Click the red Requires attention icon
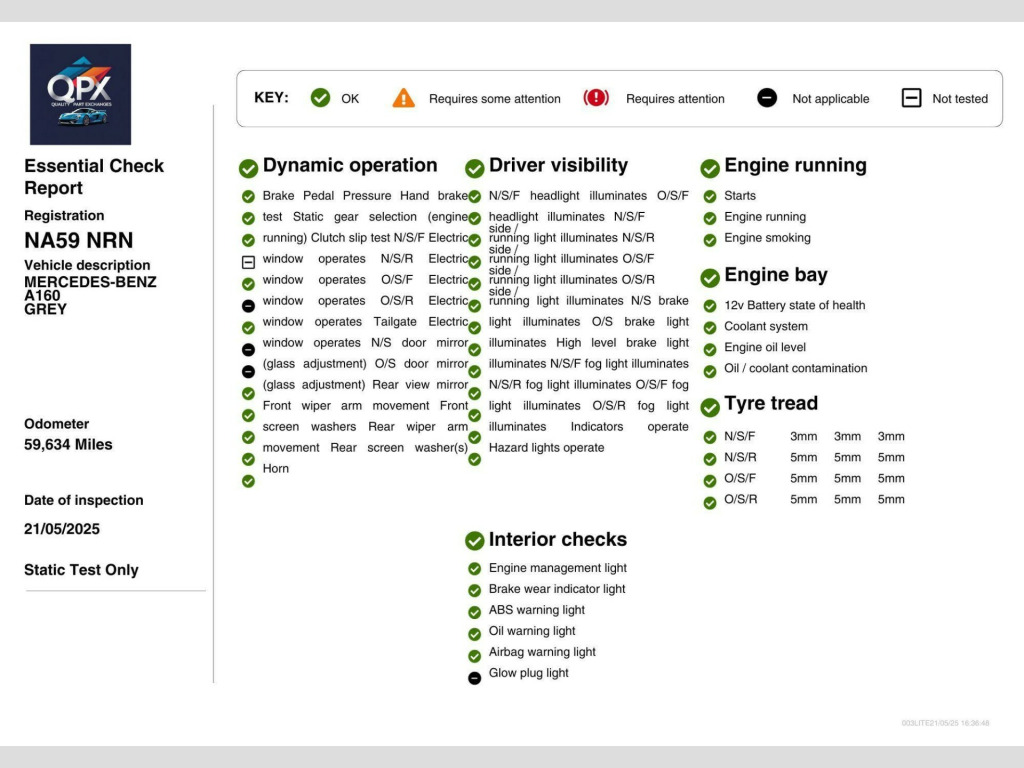This screenshot has height=768, width=1024. [x=596, y=98]
